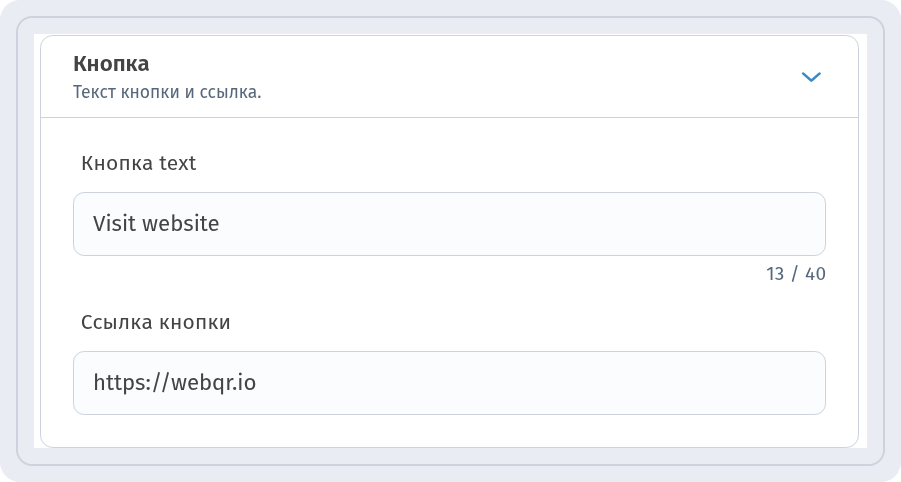Viewport: 901px width, 482px height.
Task: Focus the 'Visit website' text field
Action: 449,224
